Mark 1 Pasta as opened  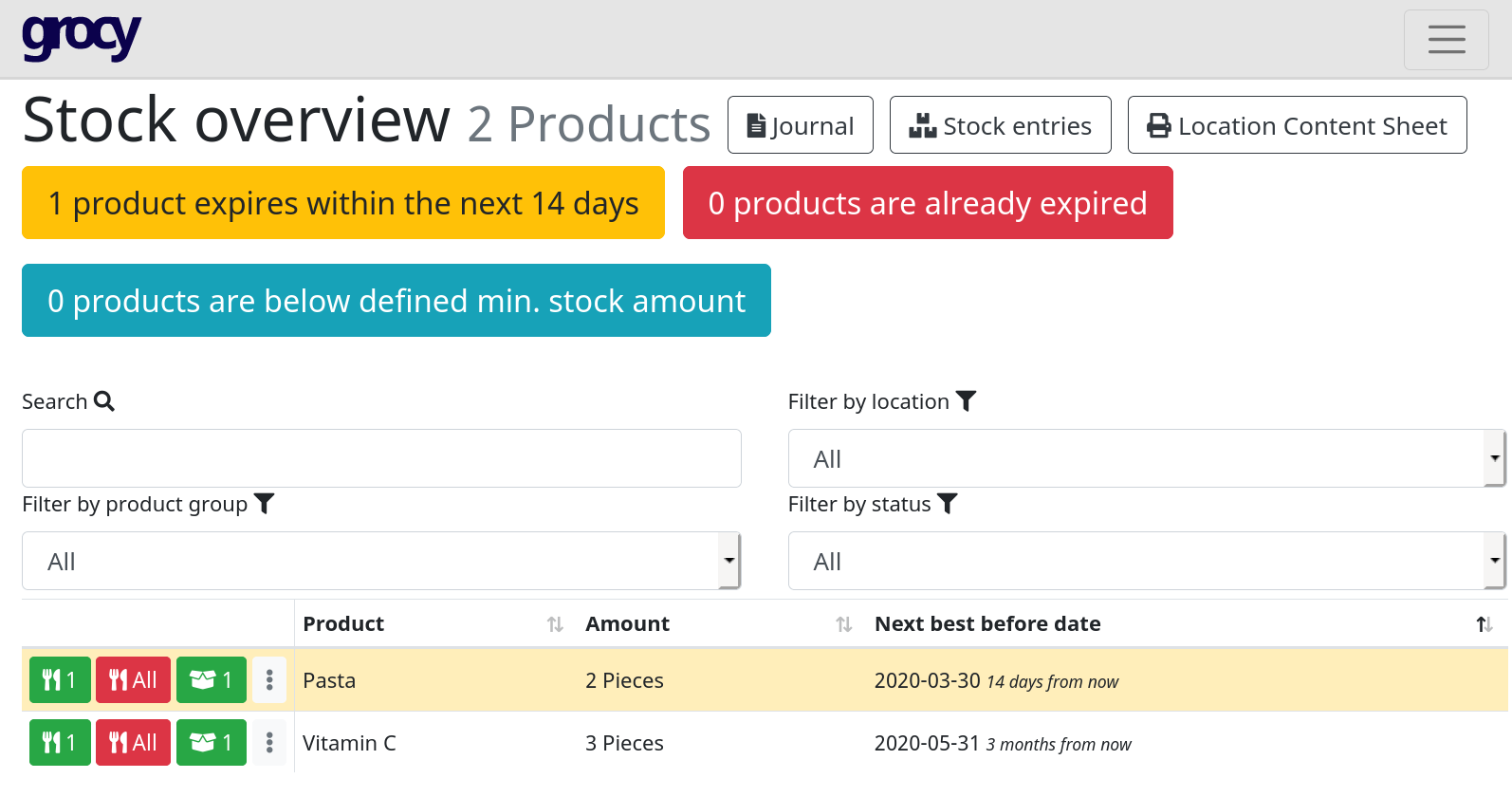[211, 680]
